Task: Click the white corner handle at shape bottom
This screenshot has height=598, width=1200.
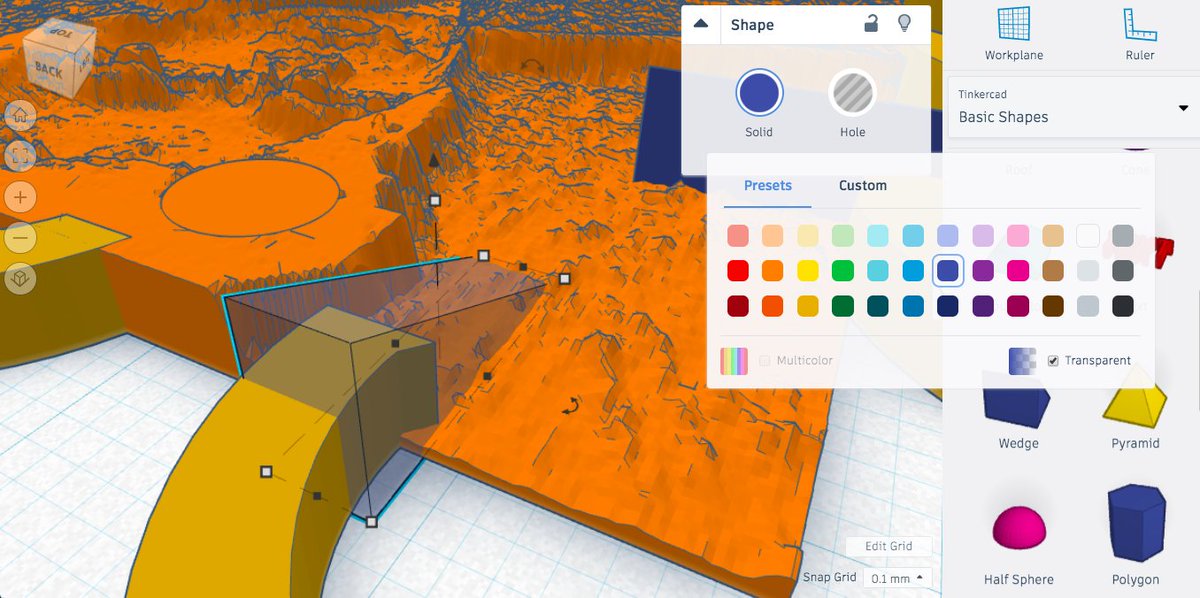Action: 371,521
